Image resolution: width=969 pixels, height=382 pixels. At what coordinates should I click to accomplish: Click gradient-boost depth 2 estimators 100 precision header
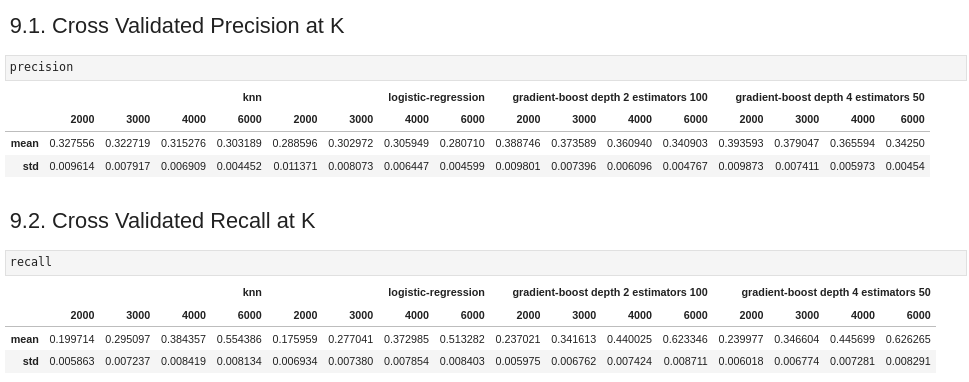click(x=610, y=97)
